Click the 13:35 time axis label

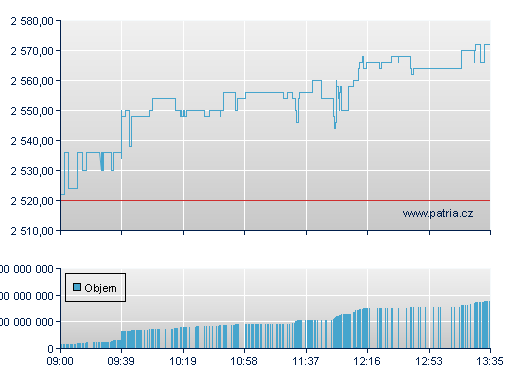[490, 361]
